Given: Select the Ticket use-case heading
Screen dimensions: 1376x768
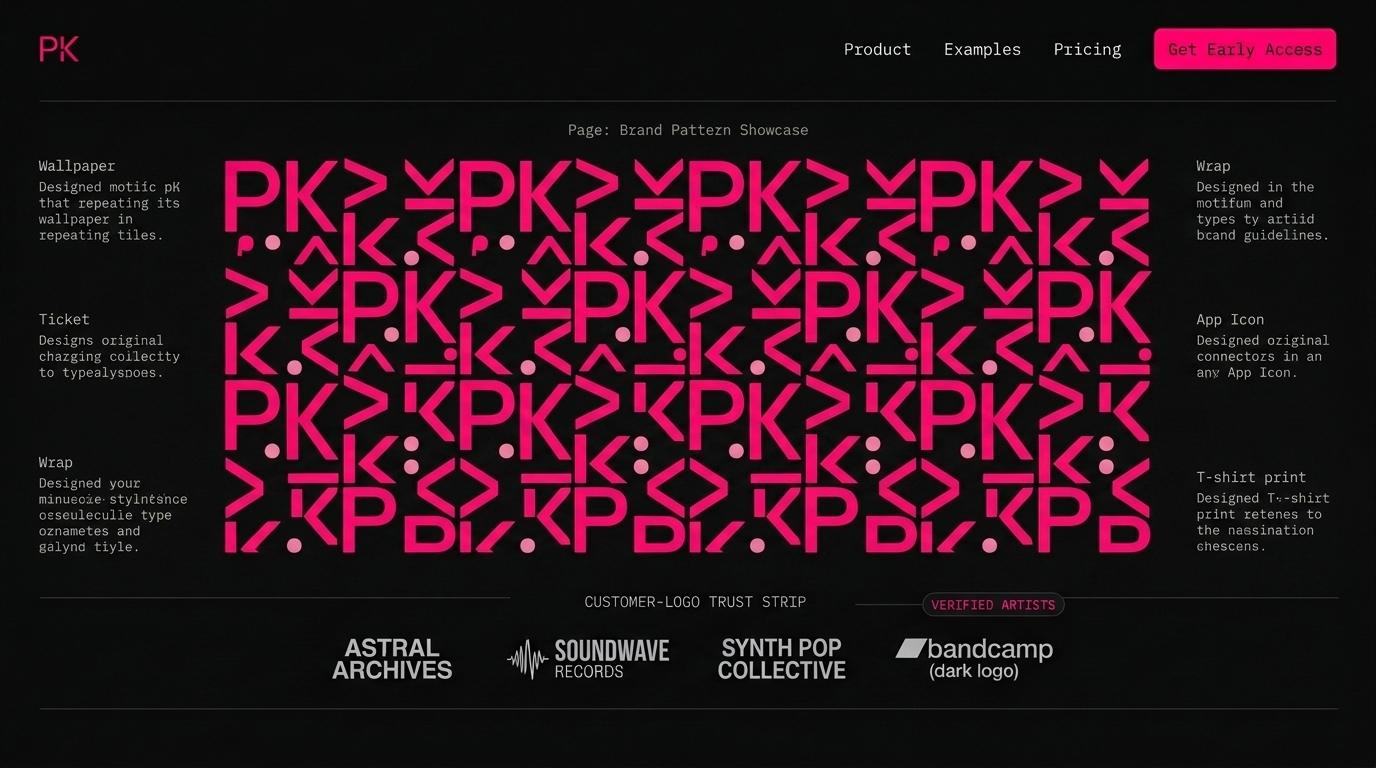Looking at the screenshot, I should (64, 319).
